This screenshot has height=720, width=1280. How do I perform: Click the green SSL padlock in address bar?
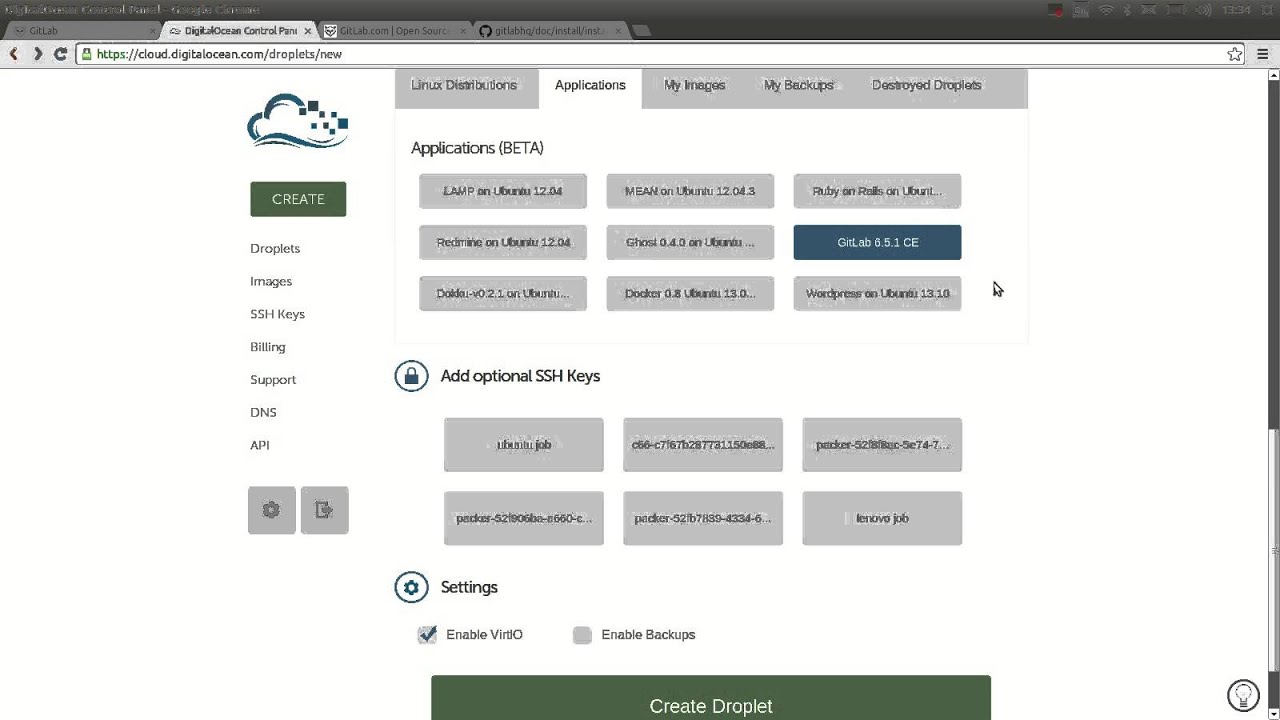(x=88, y=54)
